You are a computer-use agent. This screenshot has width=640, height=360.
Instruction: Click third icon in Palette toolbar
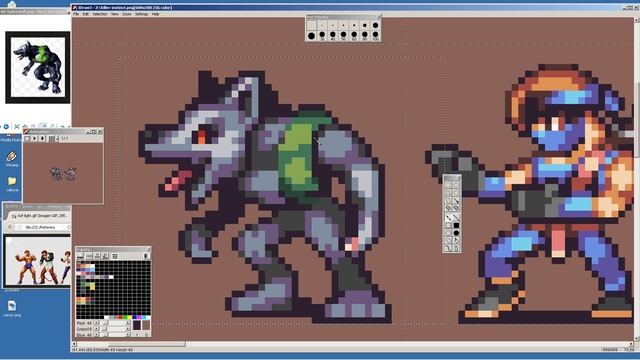[98, 256]
